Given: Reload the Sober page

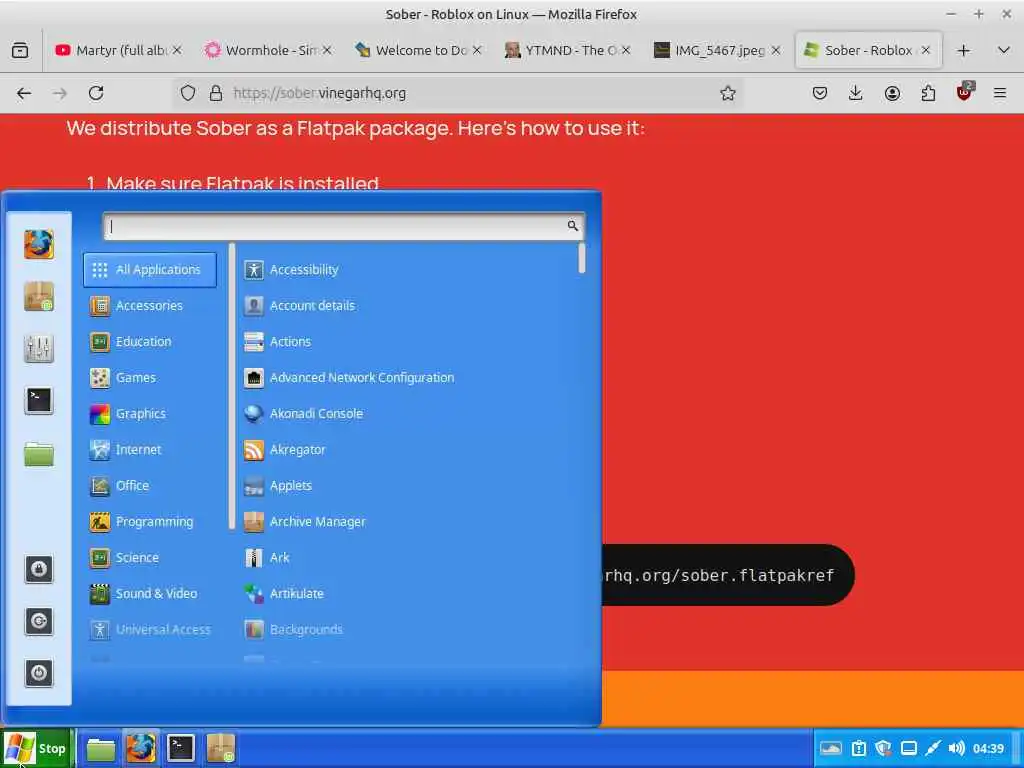Looking at the screenshot, I should (x=96, y=93).
